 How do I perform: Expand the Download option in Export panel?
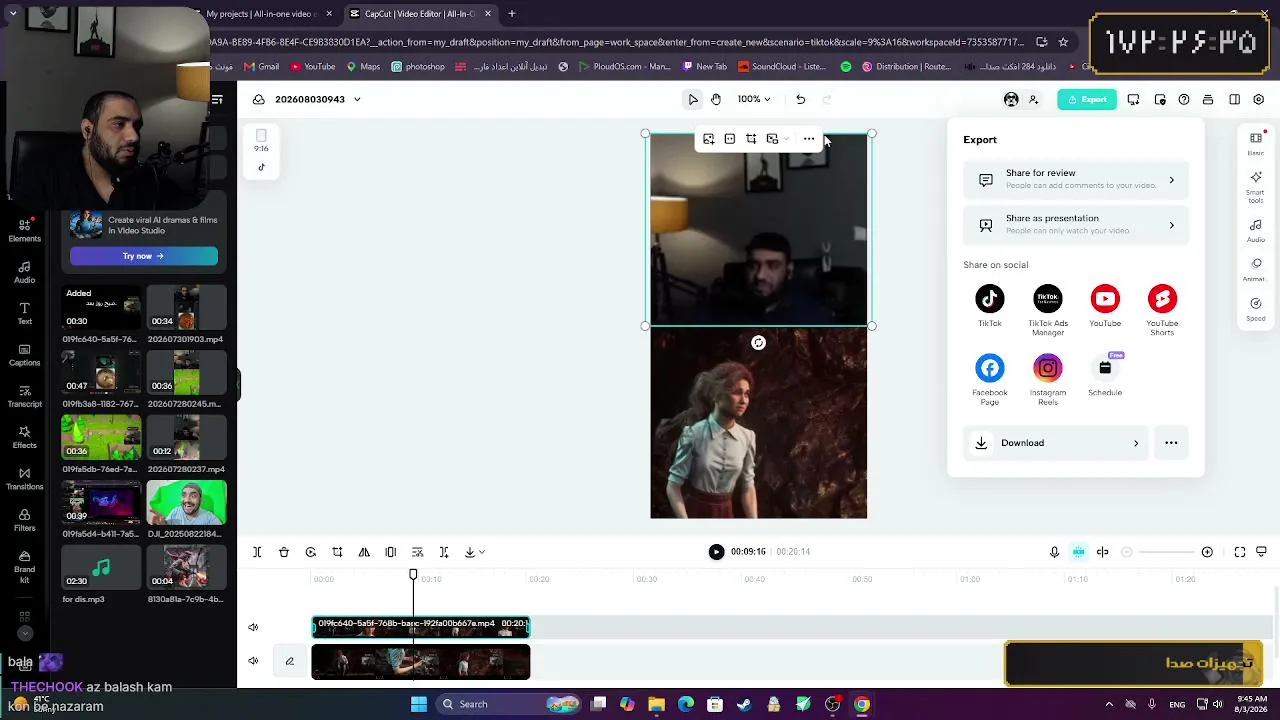click(x=1055, y=443)
